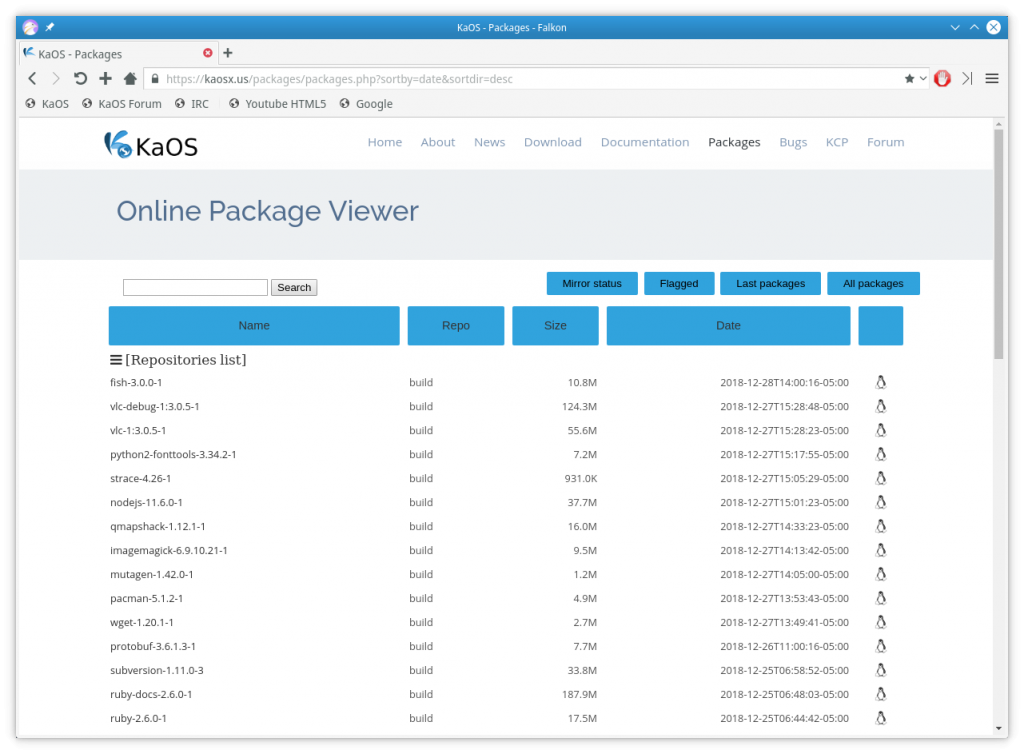Image resolution: width=1024 pixels, height=754 pixels.
Task: Pin the window with the title bar pin
Action: click(x=50, y=27)
